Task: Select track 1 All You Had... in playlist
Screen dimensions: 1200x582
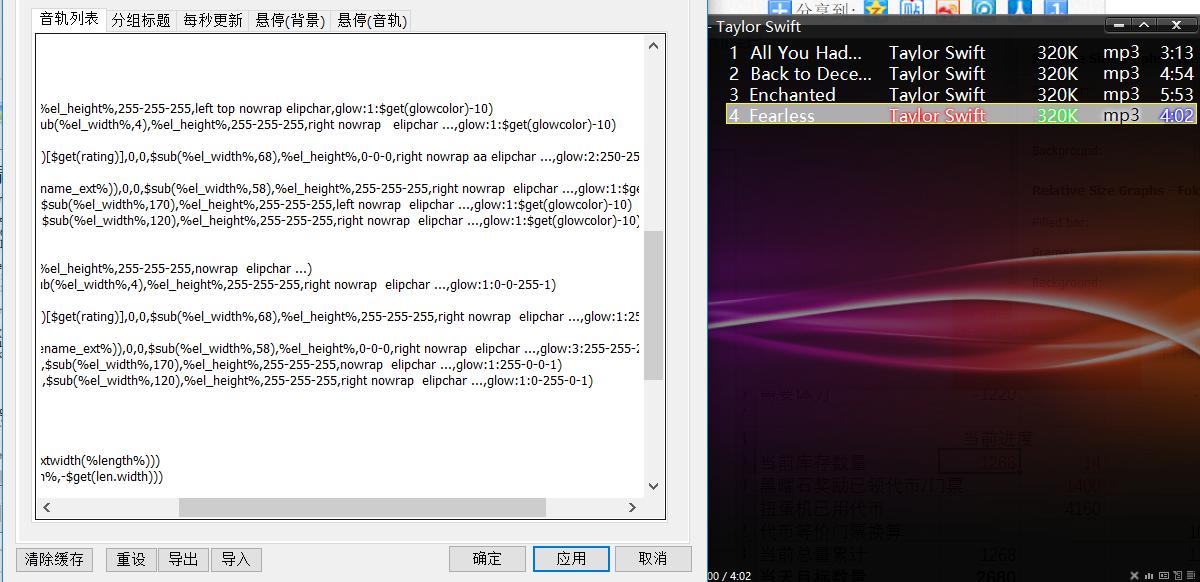Action: (961, 53)
